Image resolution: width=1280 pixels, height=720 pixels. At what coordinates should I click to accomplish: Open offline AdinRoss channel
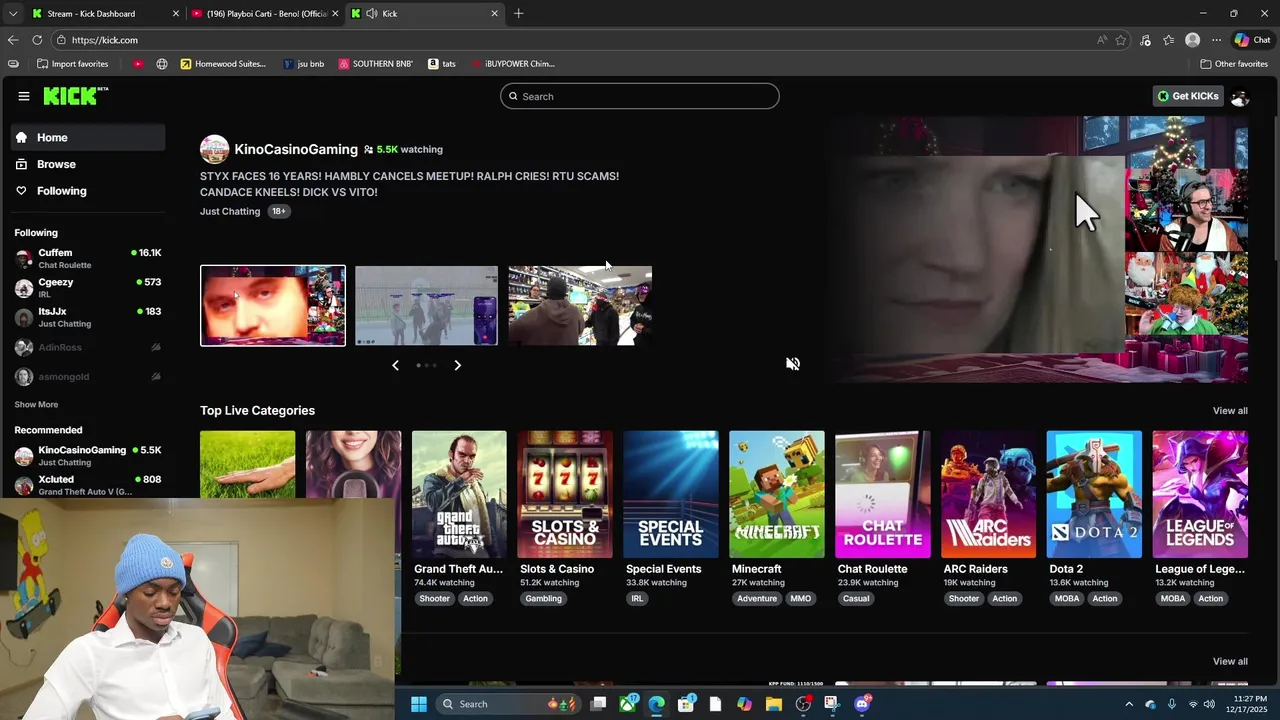tap(88, 347)
